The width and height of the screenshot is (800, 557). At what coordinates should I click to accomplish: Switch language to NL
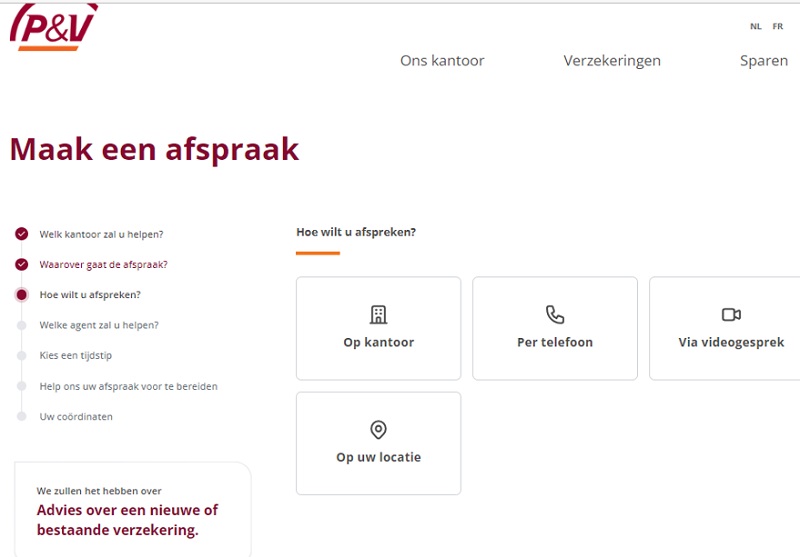pos(756,27)
